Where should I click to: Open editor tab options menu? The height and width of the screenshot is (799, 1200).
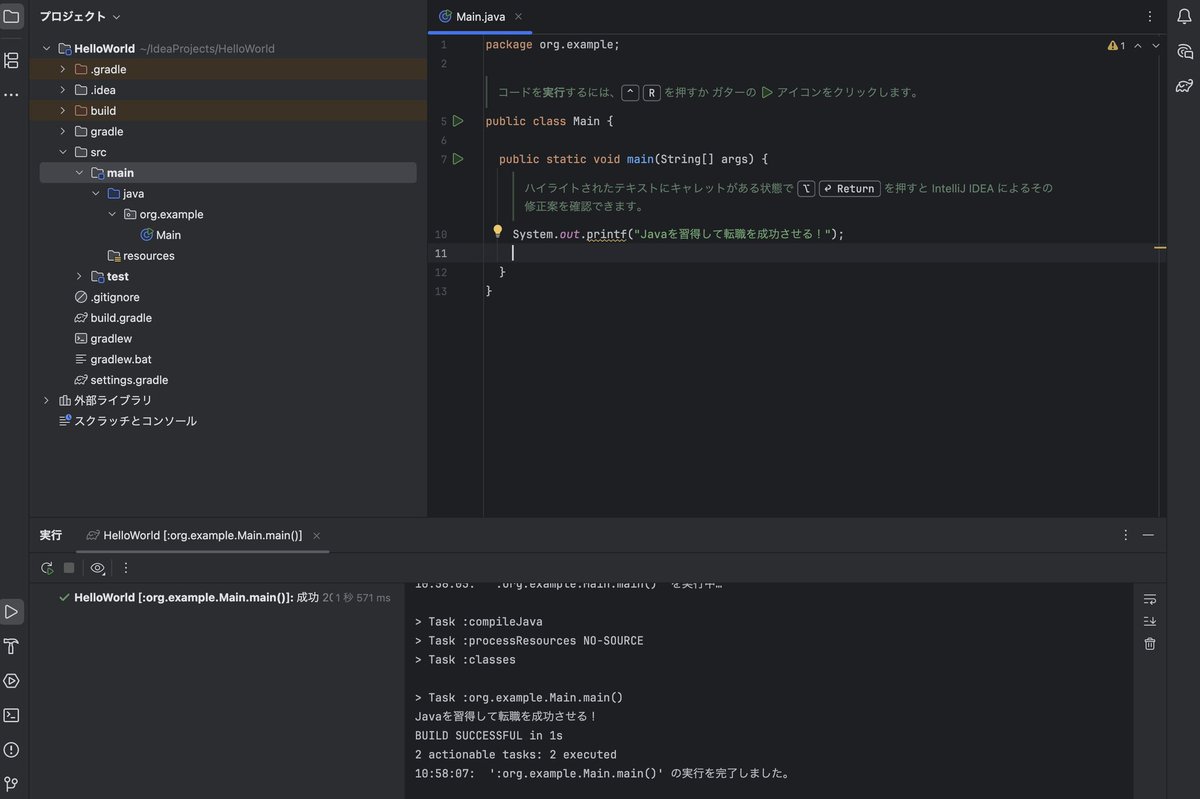tap(1150, 16)
